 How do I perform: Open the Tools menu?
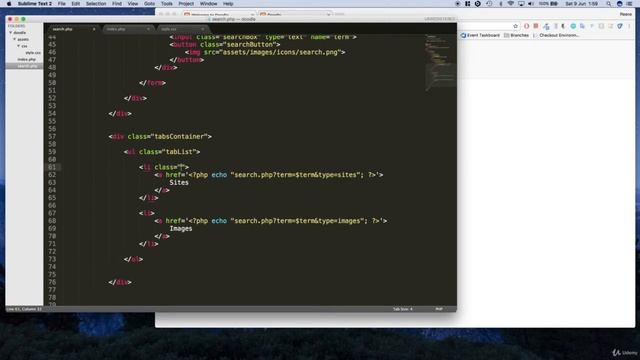coord(167,4)
